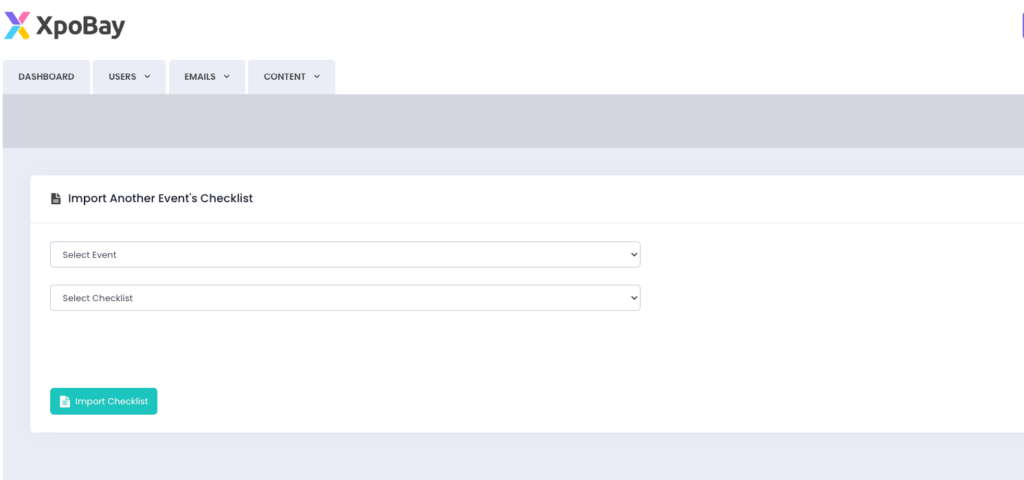
Task: Expand the chevron next to Users
Action: [x=147, y=77]
